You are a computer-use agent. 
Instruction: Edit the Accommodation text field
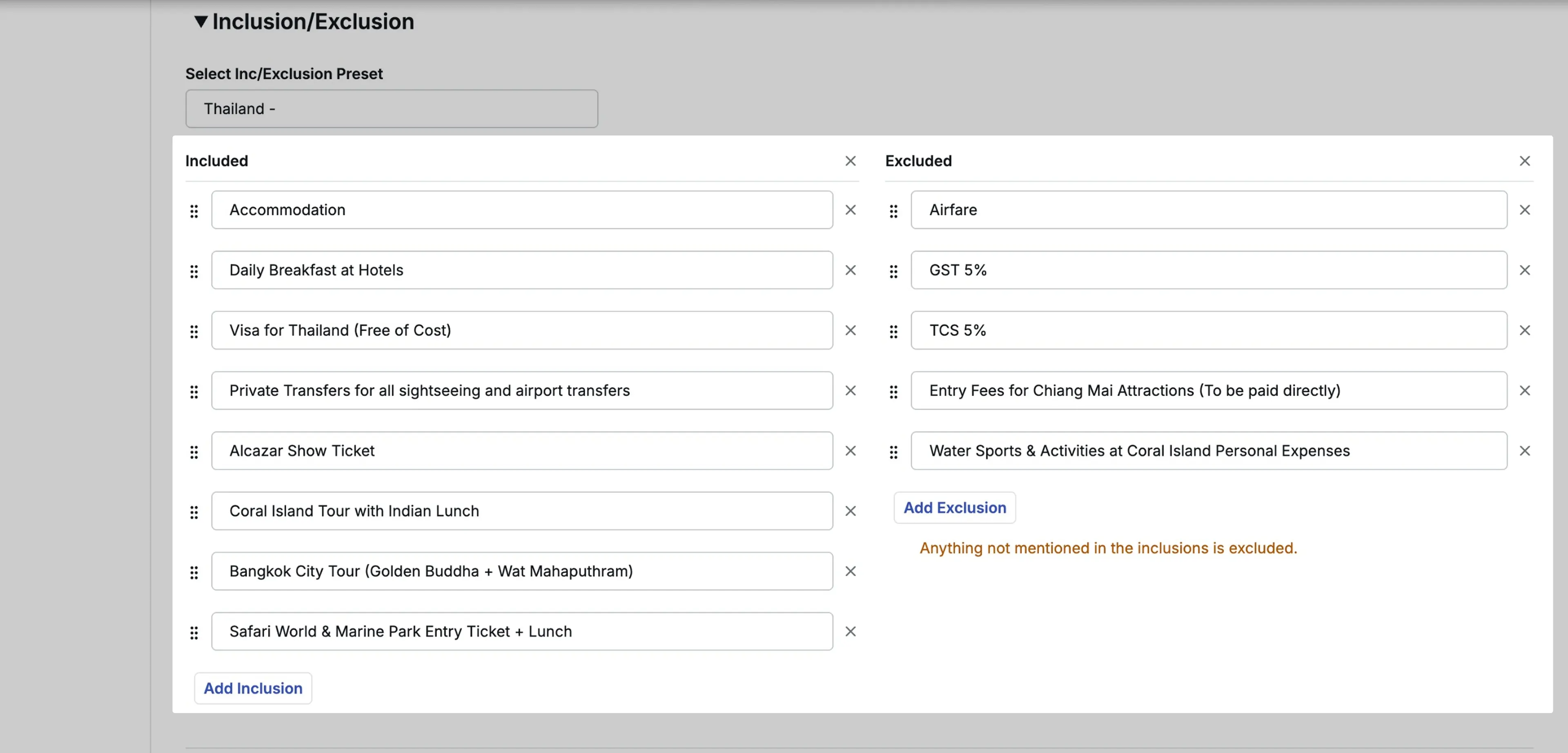522,210
